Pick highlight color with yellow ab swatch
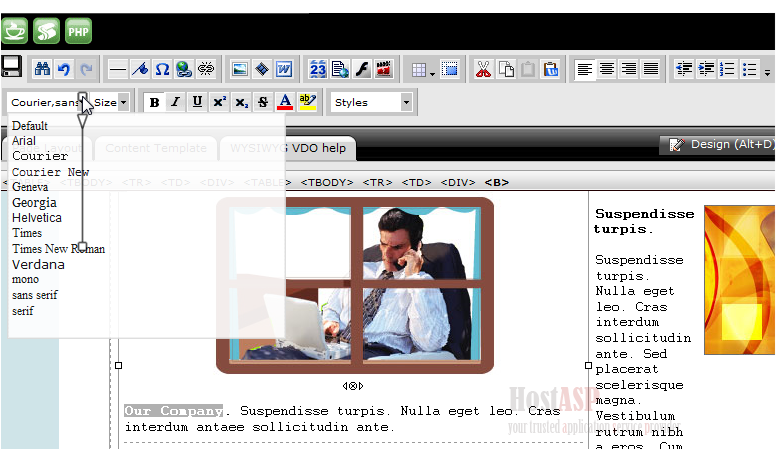This screenshot has height=450, width=776. click(x=307, y=102)
